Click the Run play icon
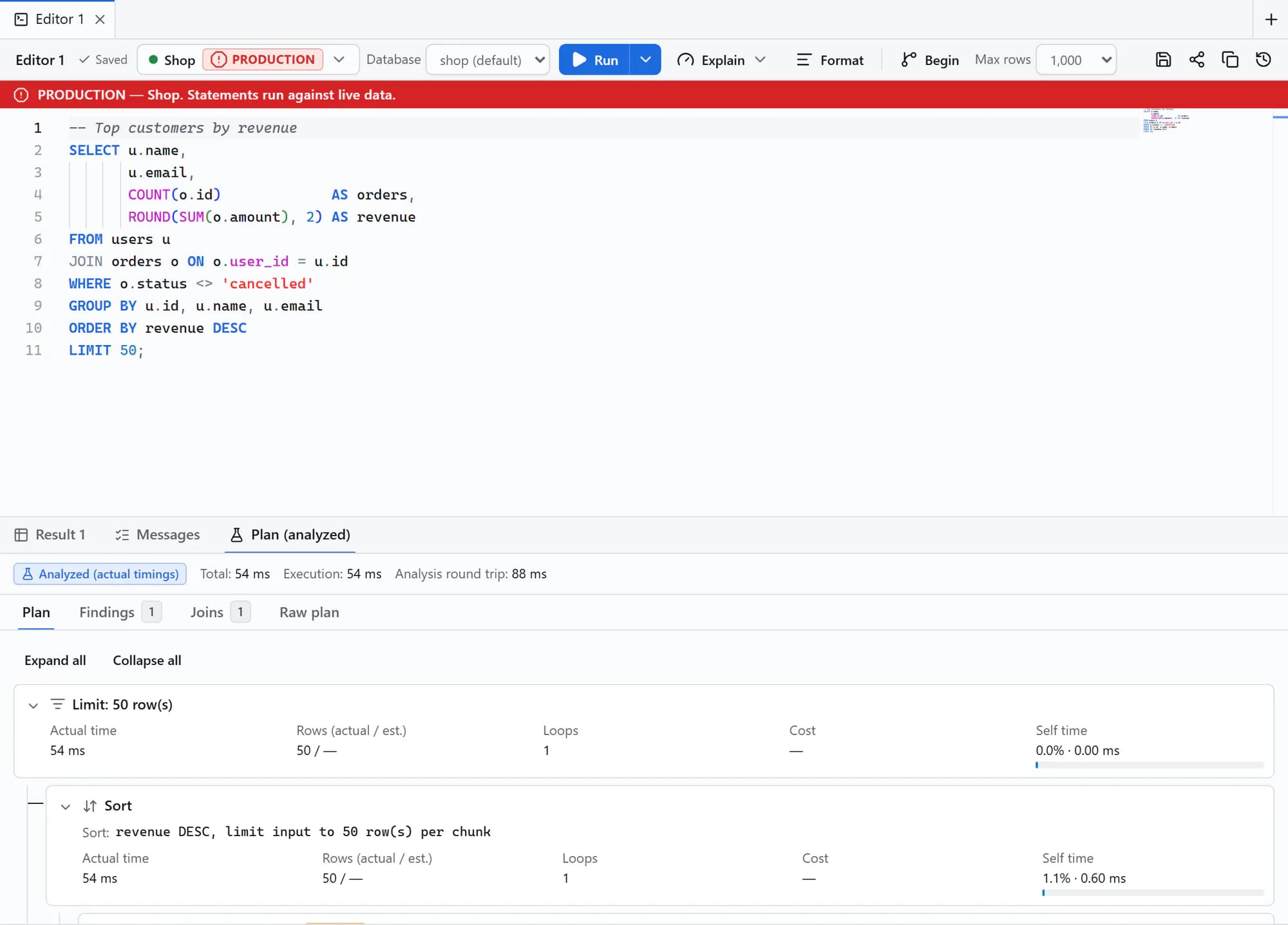This screenshot has height=925, width=1288. (x=579, y=60)
